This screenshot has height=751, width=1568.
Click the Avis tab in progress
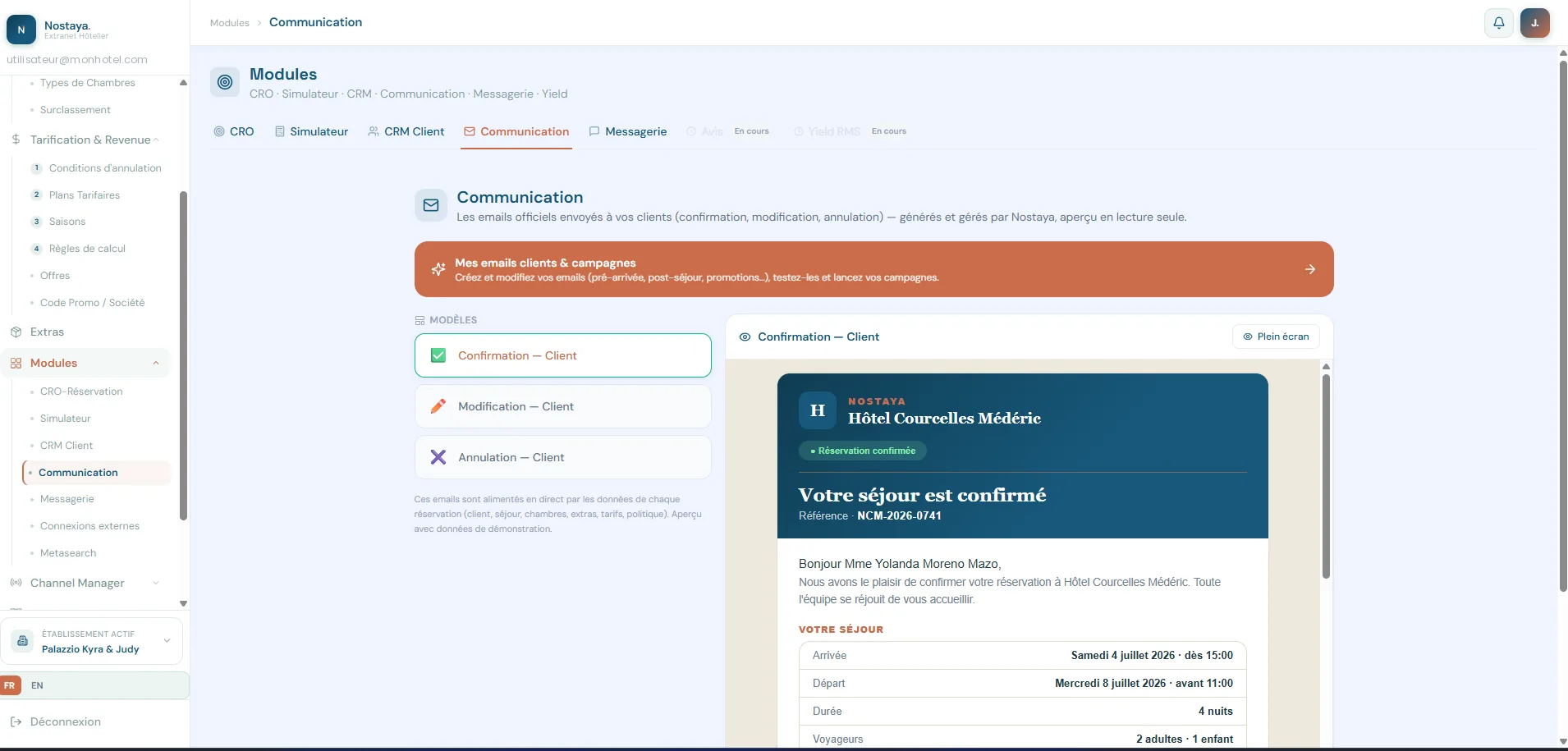pos(728,131)
